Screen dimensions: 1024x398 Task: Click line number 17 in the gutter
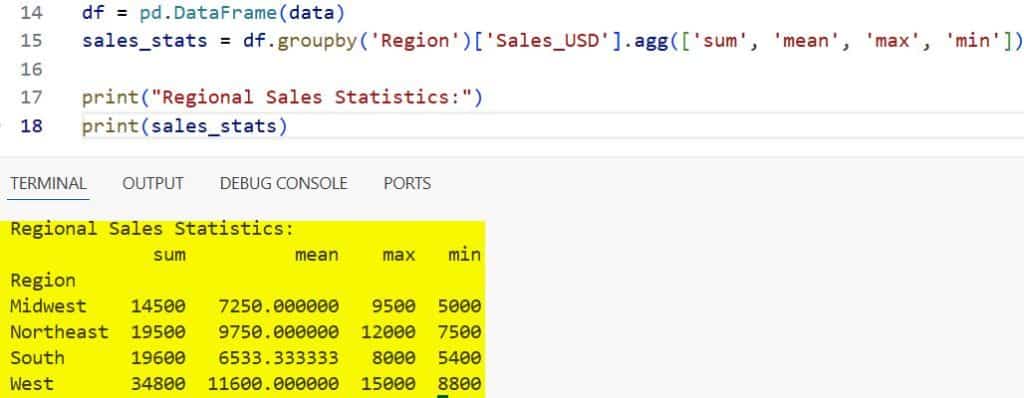(x=31, y=97)
